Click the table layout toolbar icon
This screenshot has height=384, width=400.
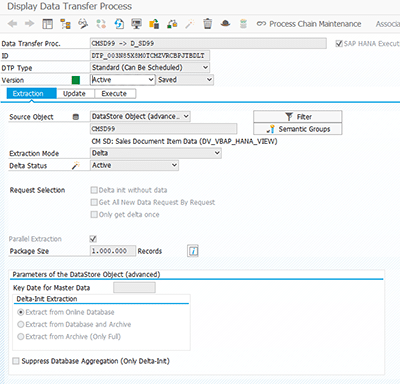coord(47,24)
